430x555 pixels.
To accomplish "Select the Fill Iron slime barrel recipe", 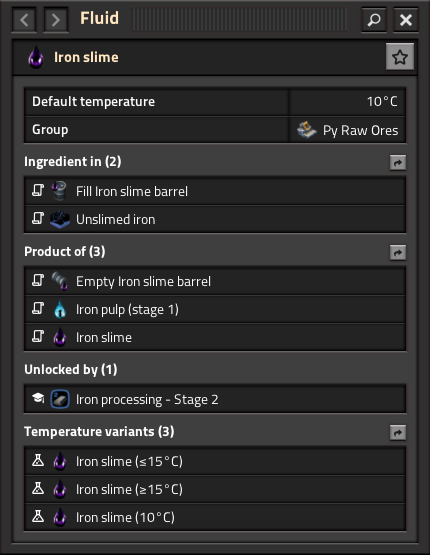I will tap(215, 191).
